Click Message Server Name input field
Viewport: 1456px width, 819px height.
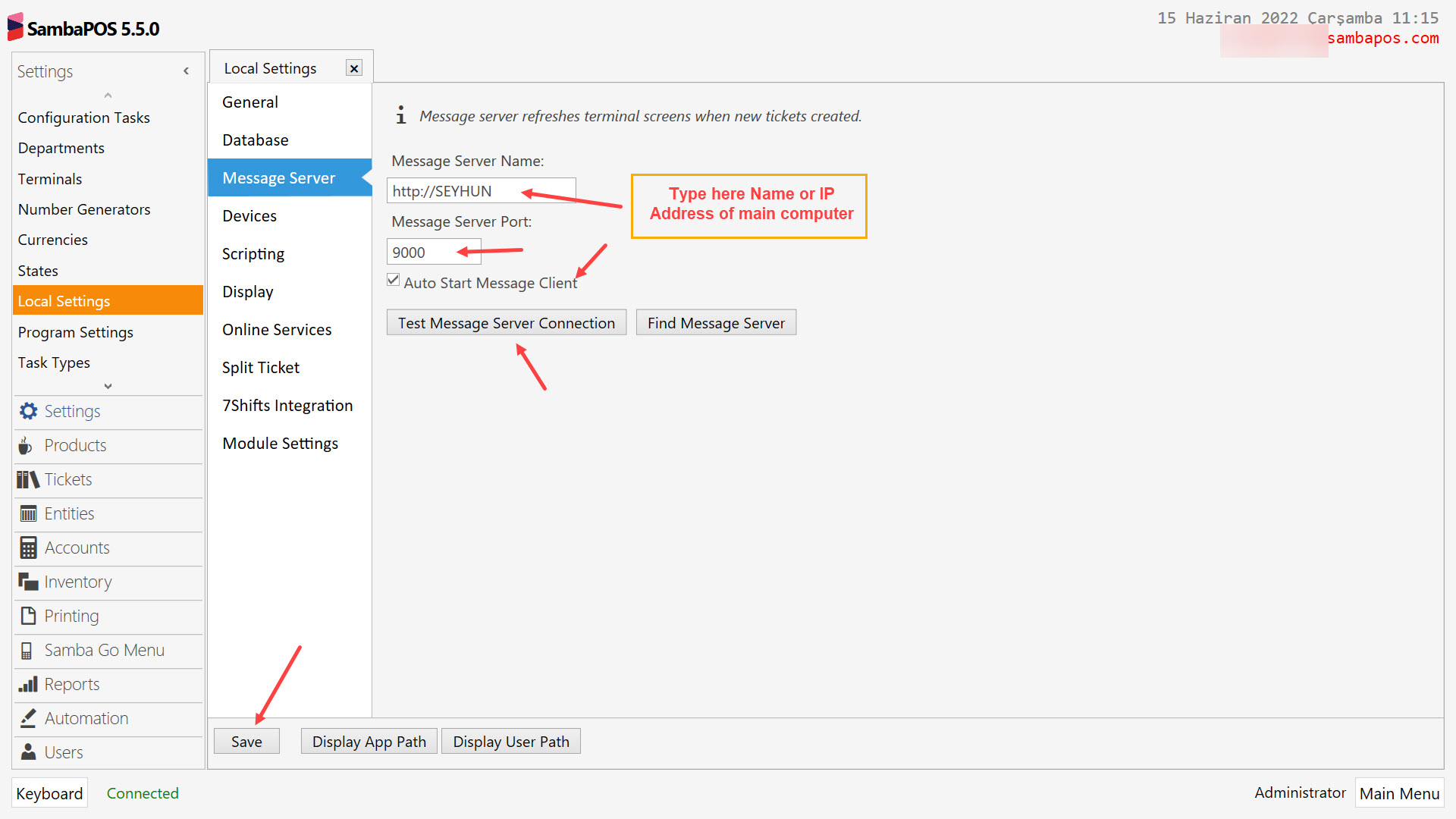coord(481,191)
